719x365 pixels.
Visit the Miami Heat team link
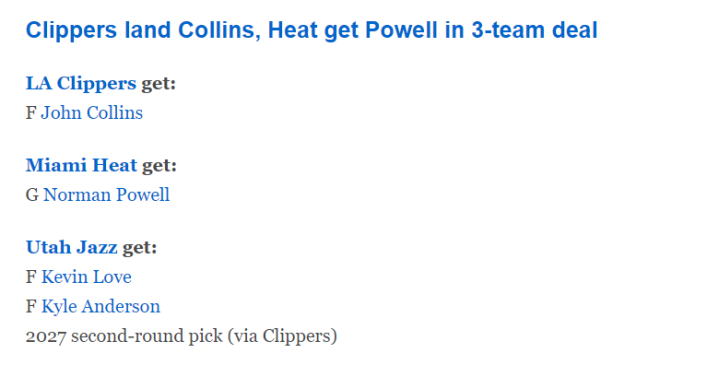[82, 166]
